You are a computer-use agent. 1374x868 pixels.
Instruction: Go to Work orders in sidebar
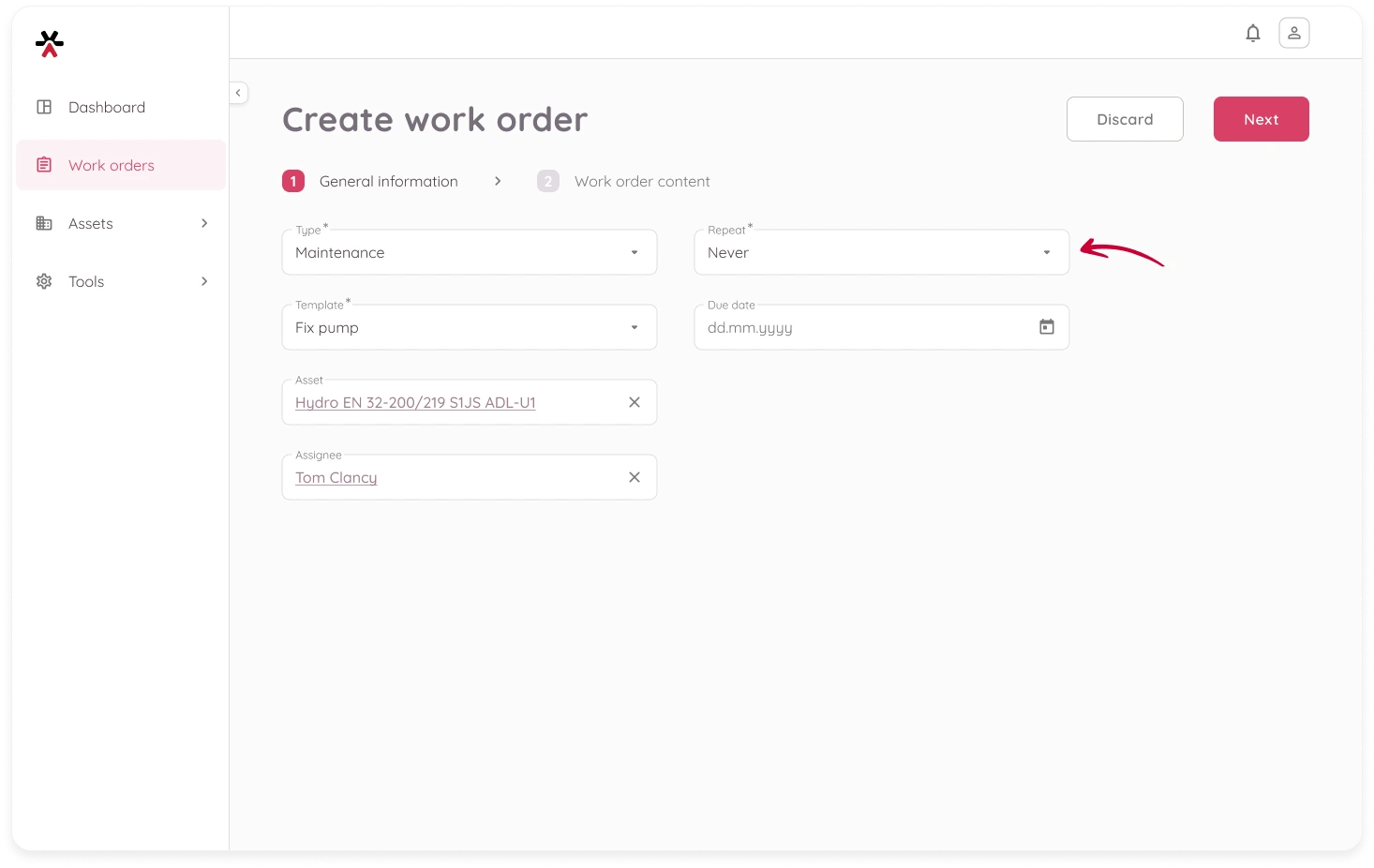[x=112, y=165]
